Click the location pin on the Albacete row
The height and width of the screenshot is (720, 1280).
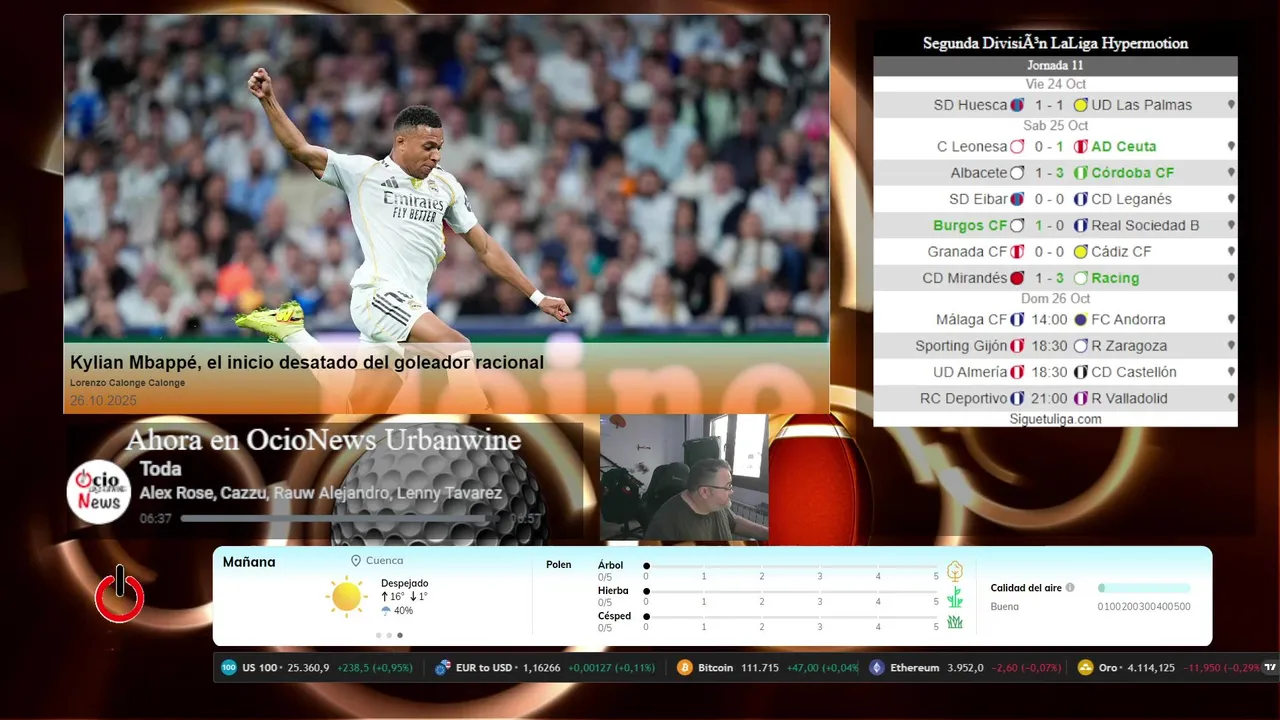tap(1231, 173)
